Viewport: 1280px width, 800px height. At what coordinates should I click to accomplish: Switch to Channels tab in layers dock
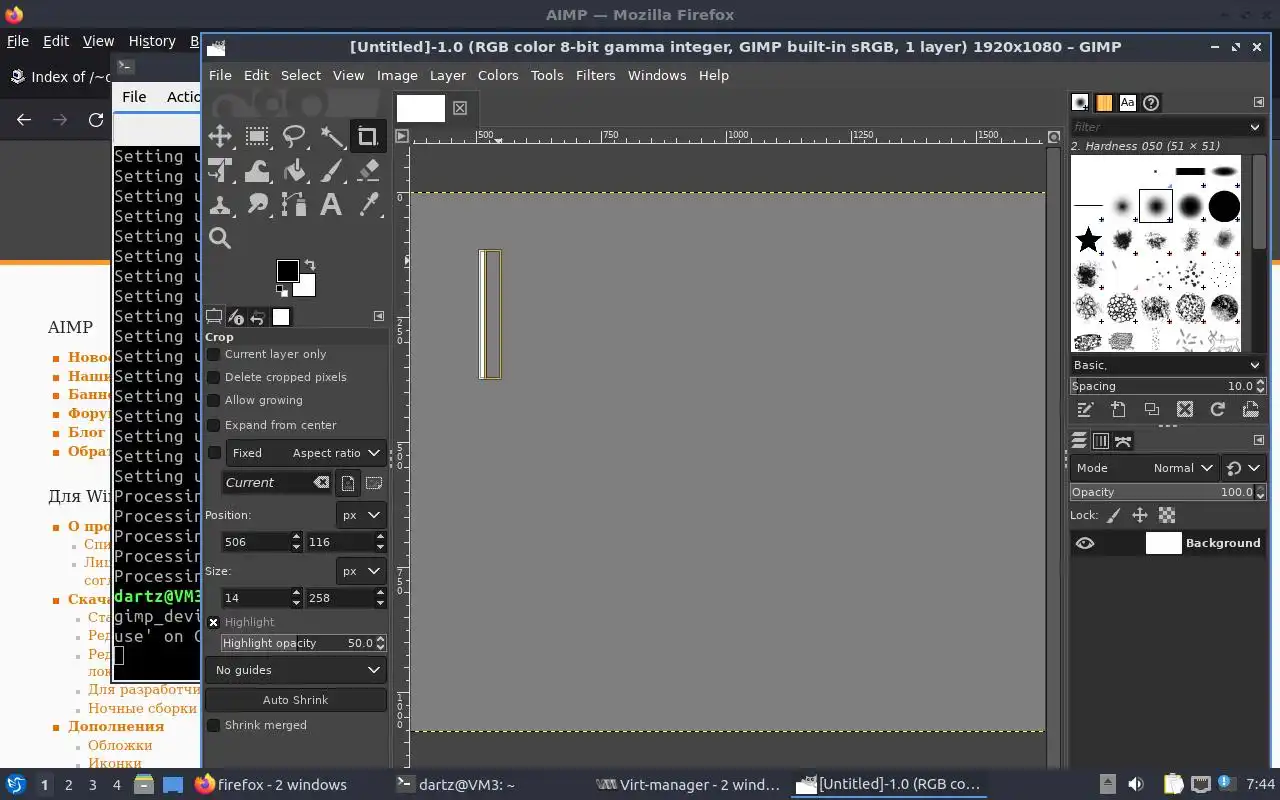click(1101, 441)
